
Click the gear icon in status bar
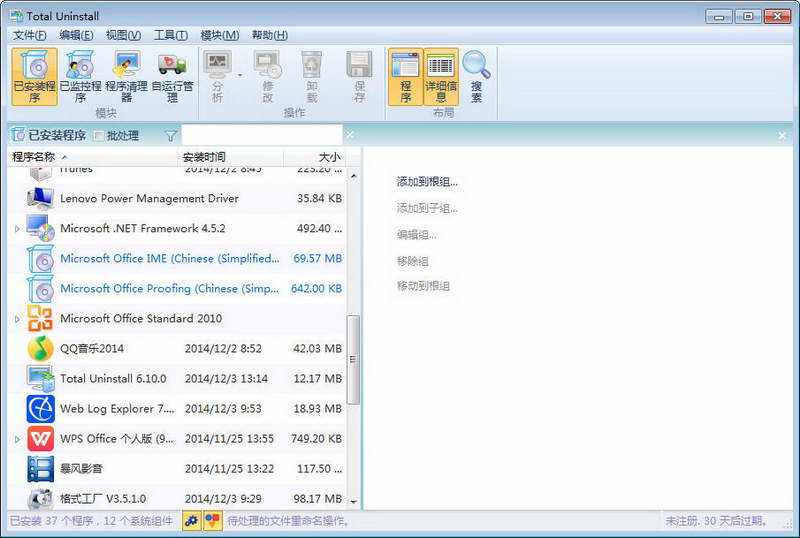191,521
